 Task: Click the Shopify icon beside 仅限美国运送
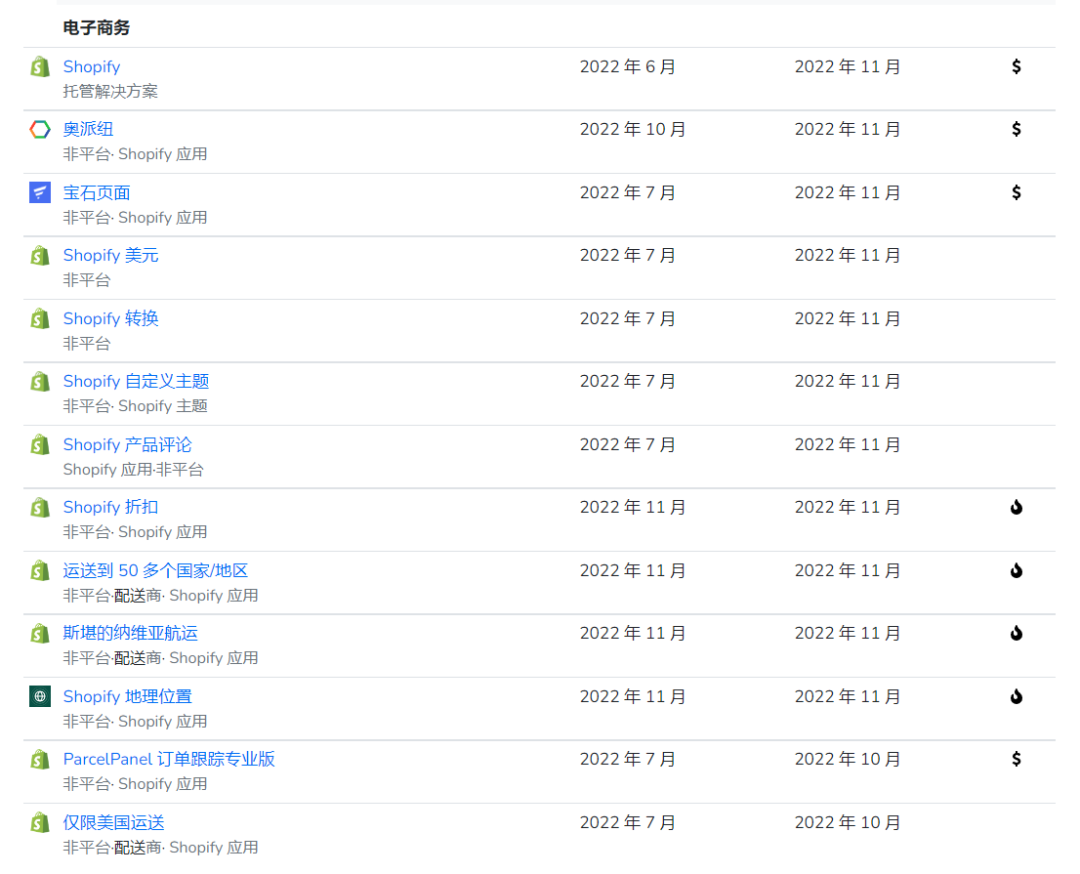coord(40,822)
